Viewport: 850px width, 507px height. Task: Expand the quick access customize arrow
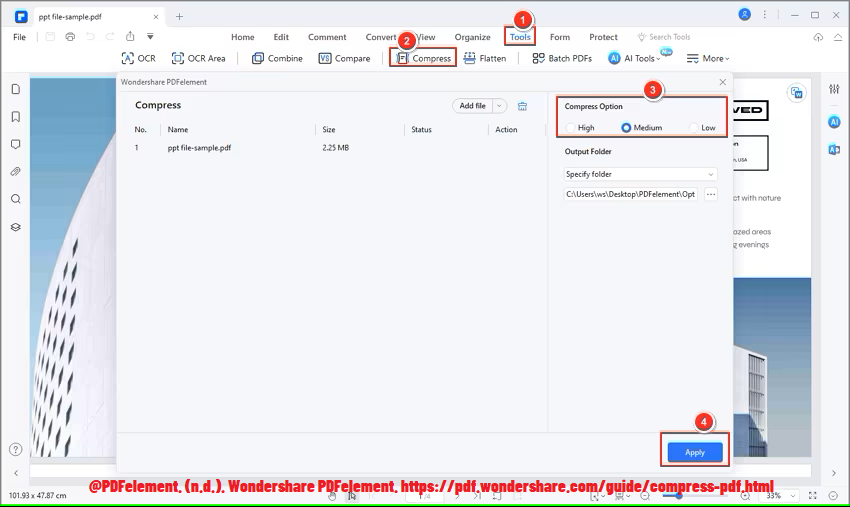tap(150, 36)
